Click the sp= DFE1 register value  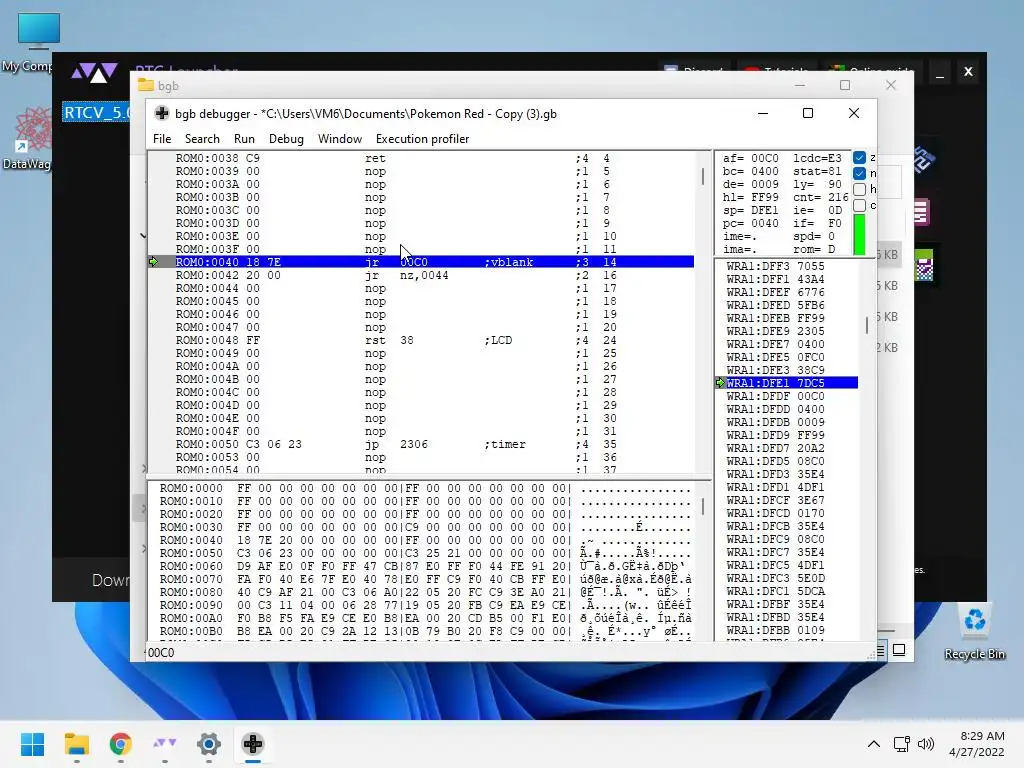coord(750,210)
